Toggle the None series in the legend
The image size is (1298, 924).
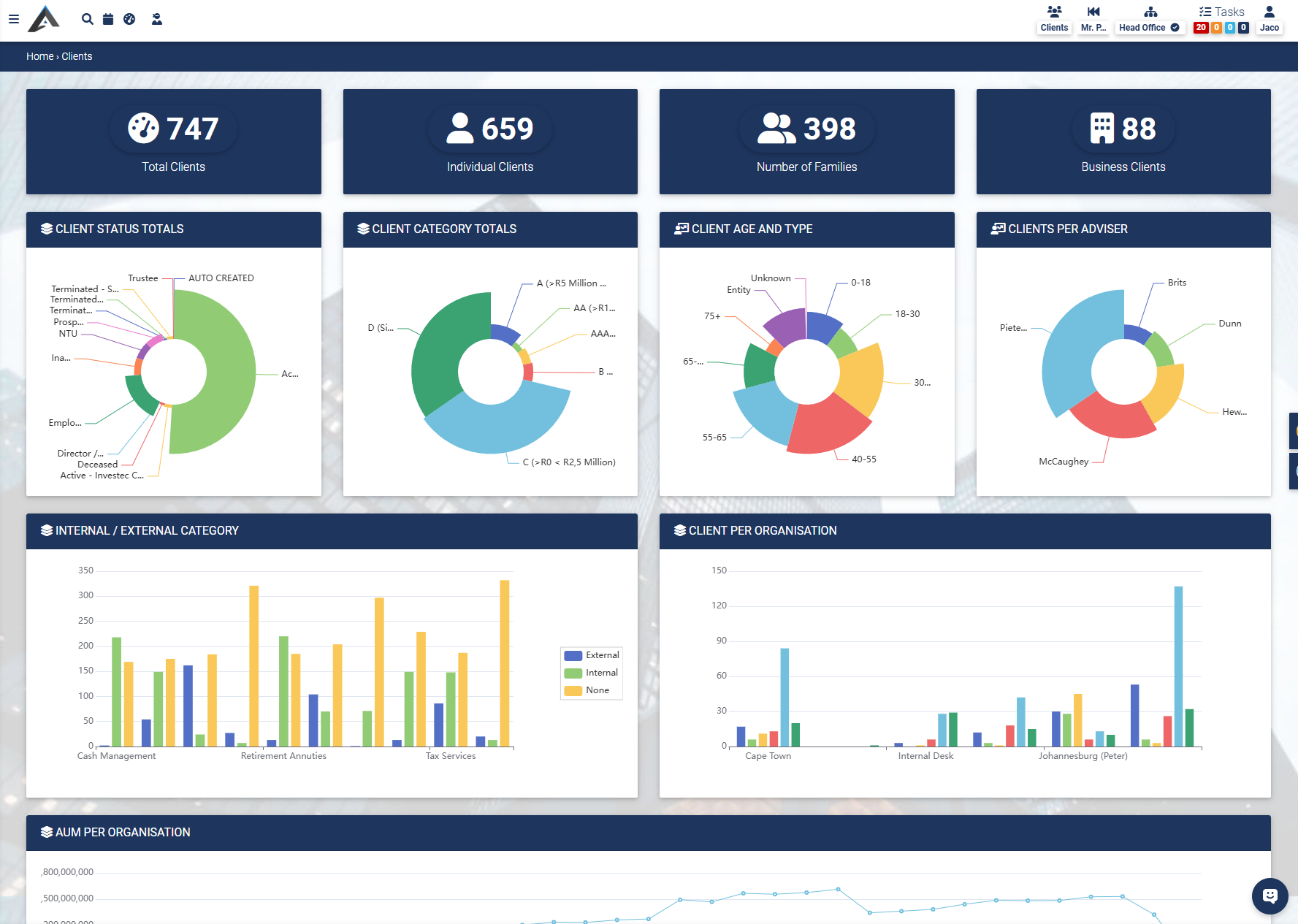pos(592,690)
